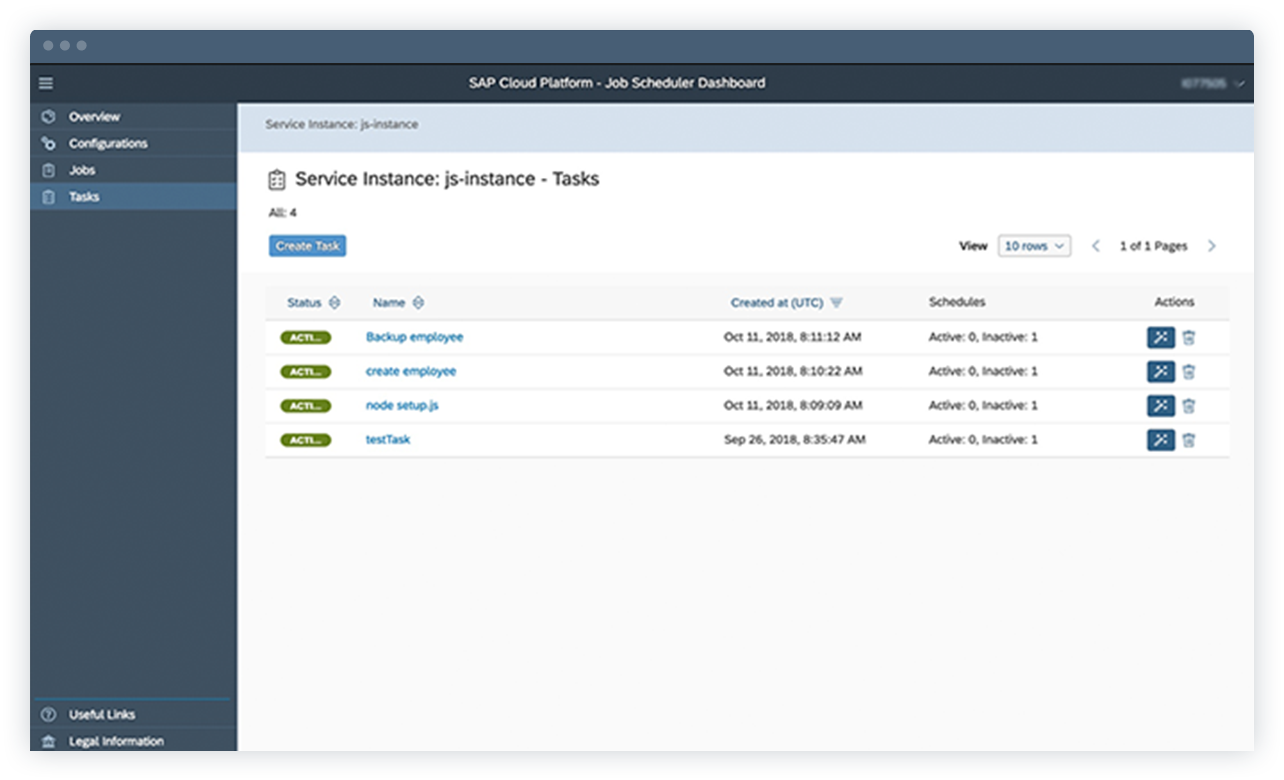Open the testTask task link
The image size is (1284, 780).
(x=388, y=439)
